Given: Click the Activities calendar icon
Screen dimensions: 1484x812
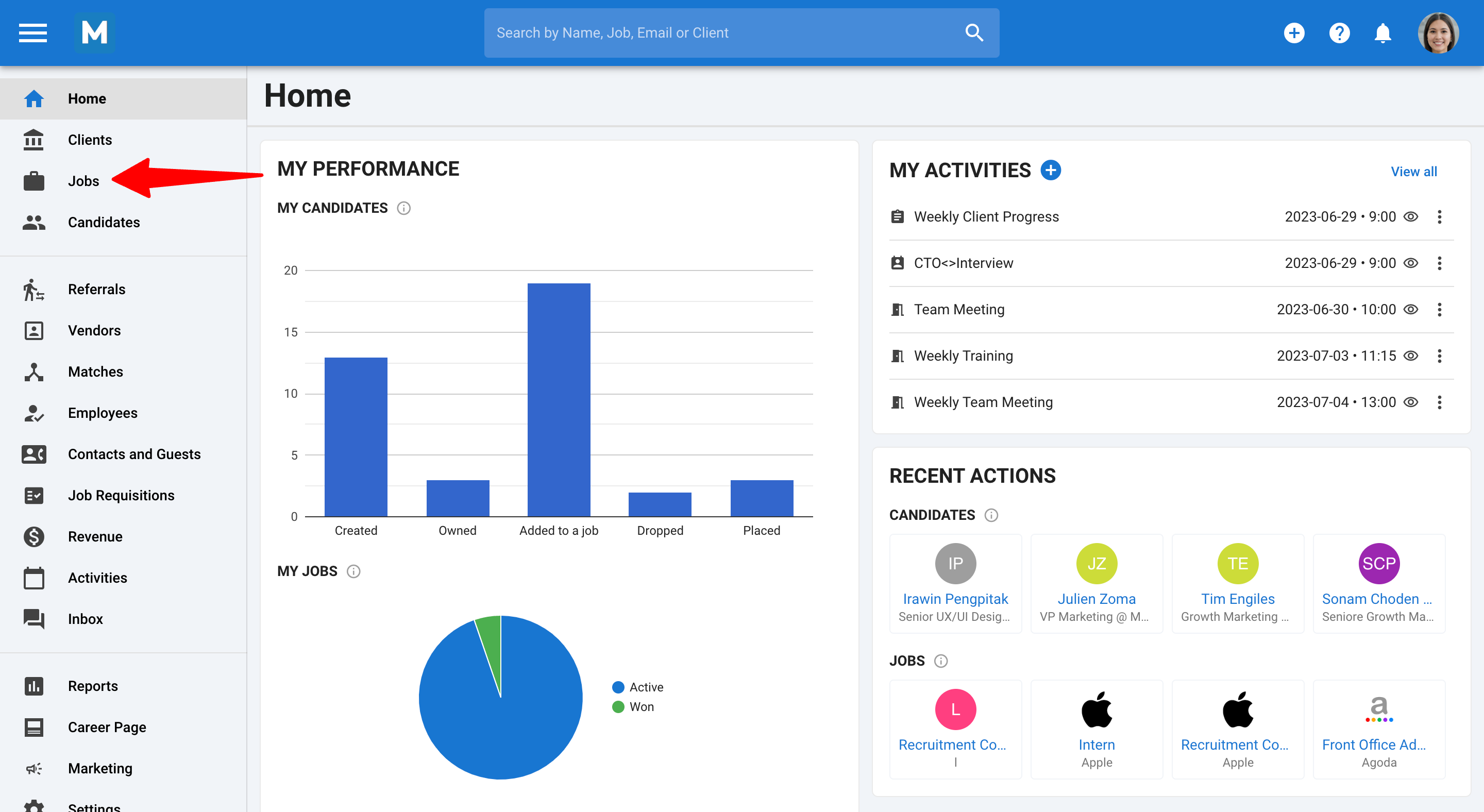Looking at the screenshot, I should (x=34, y=578).
